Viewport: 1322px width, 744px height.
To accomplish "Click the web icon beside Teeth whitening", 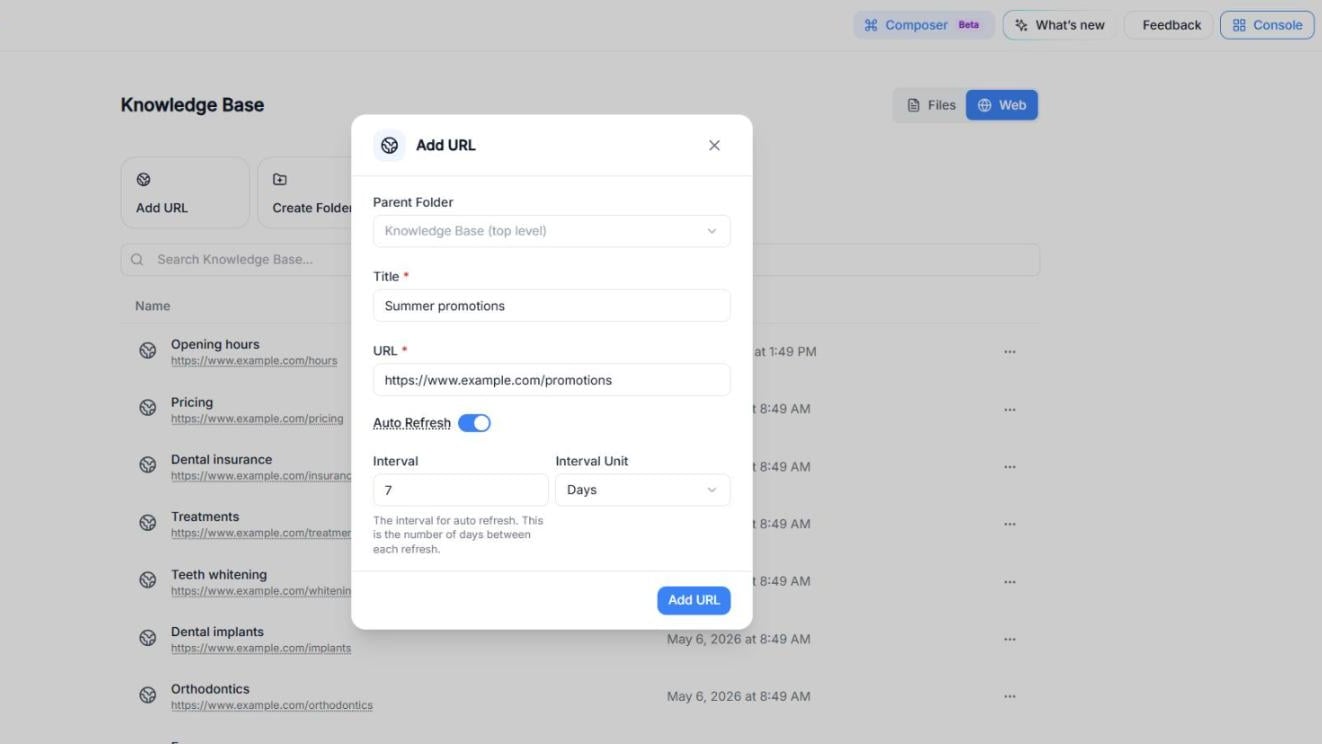I will tap(148, 581).
